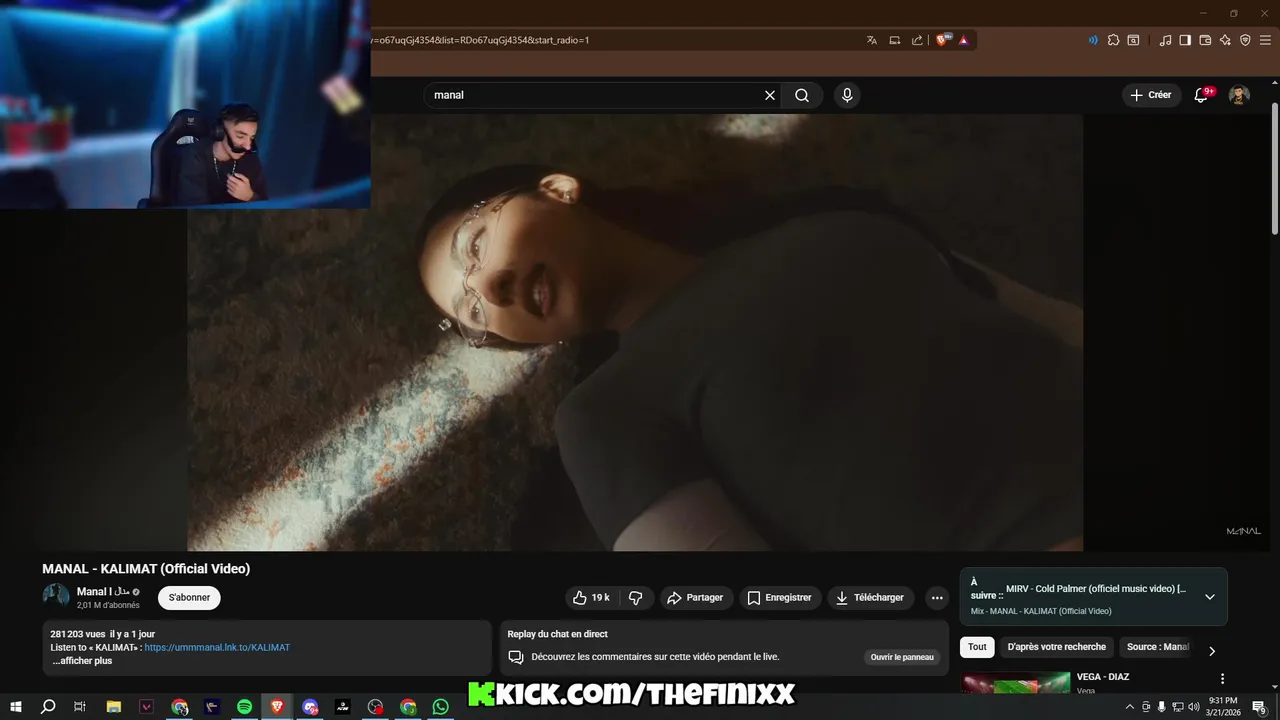Open Manal channel avatar
Viewport: 1280px width, 720px height.
(56, 597)
